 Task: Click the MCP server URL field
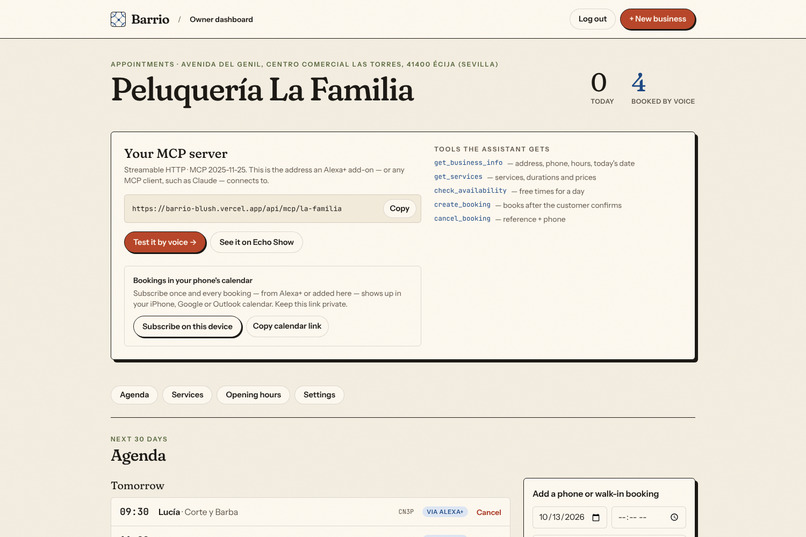pos(272,209)
